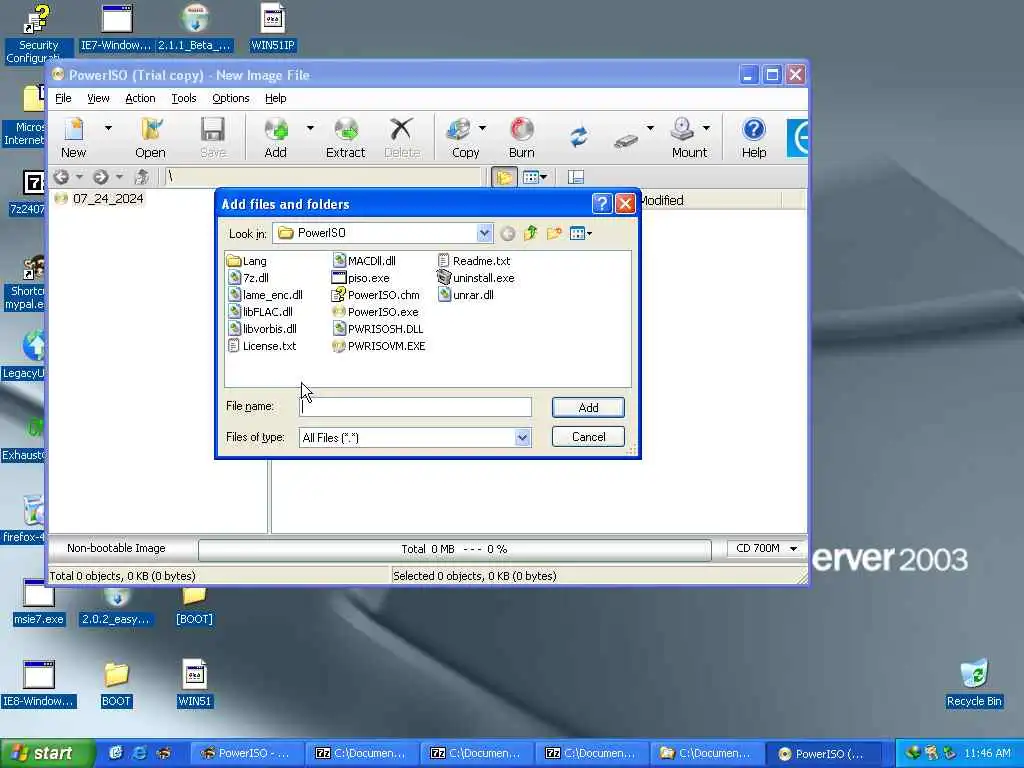
Task: Select the file Readme.txt
Action: [x=474, y=261]
